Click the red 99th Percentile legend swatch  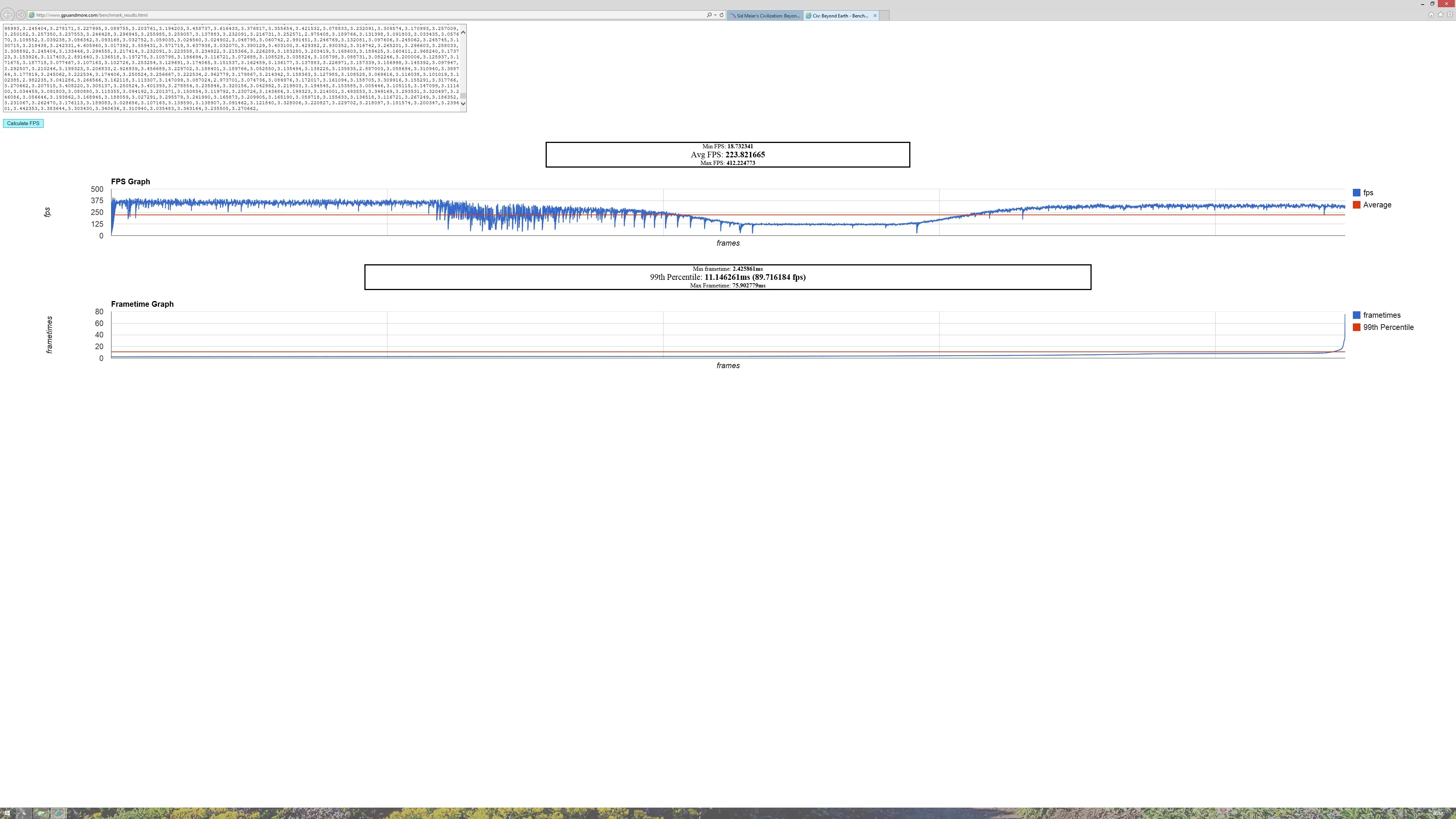click(1357, 327)
